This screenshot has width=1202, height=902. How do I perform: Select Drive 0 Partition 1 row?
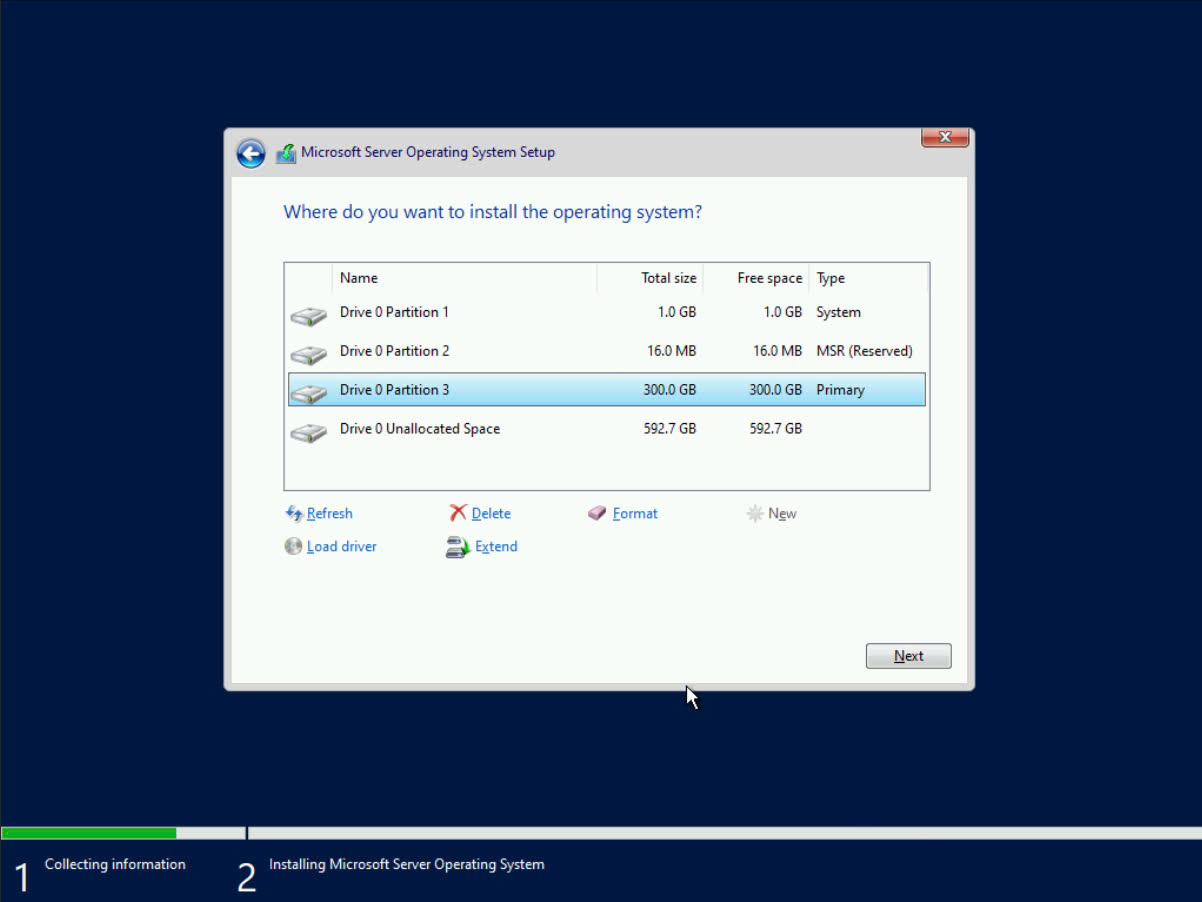[607, 312]
